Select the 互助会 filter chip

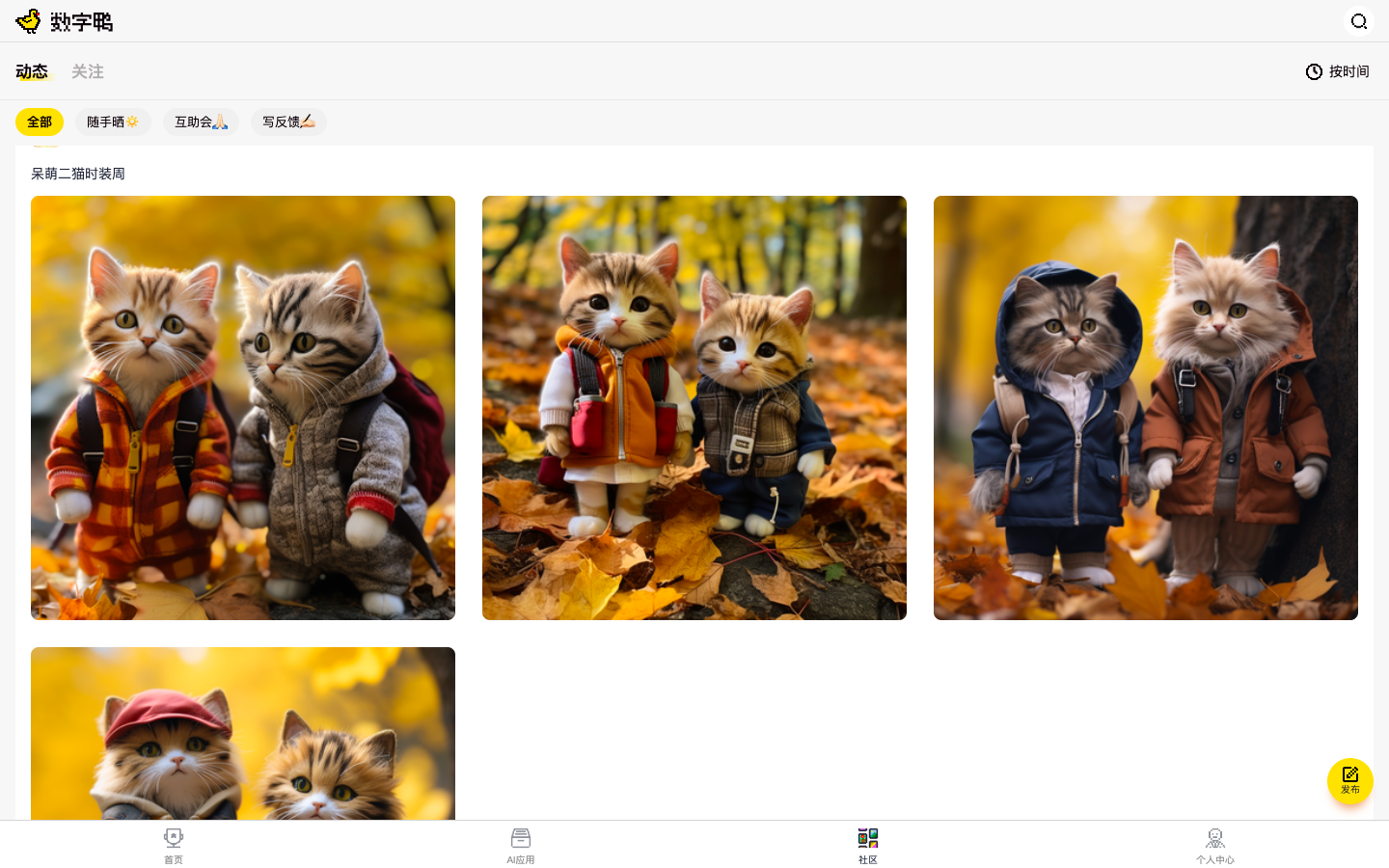click(x=201, y=122)
